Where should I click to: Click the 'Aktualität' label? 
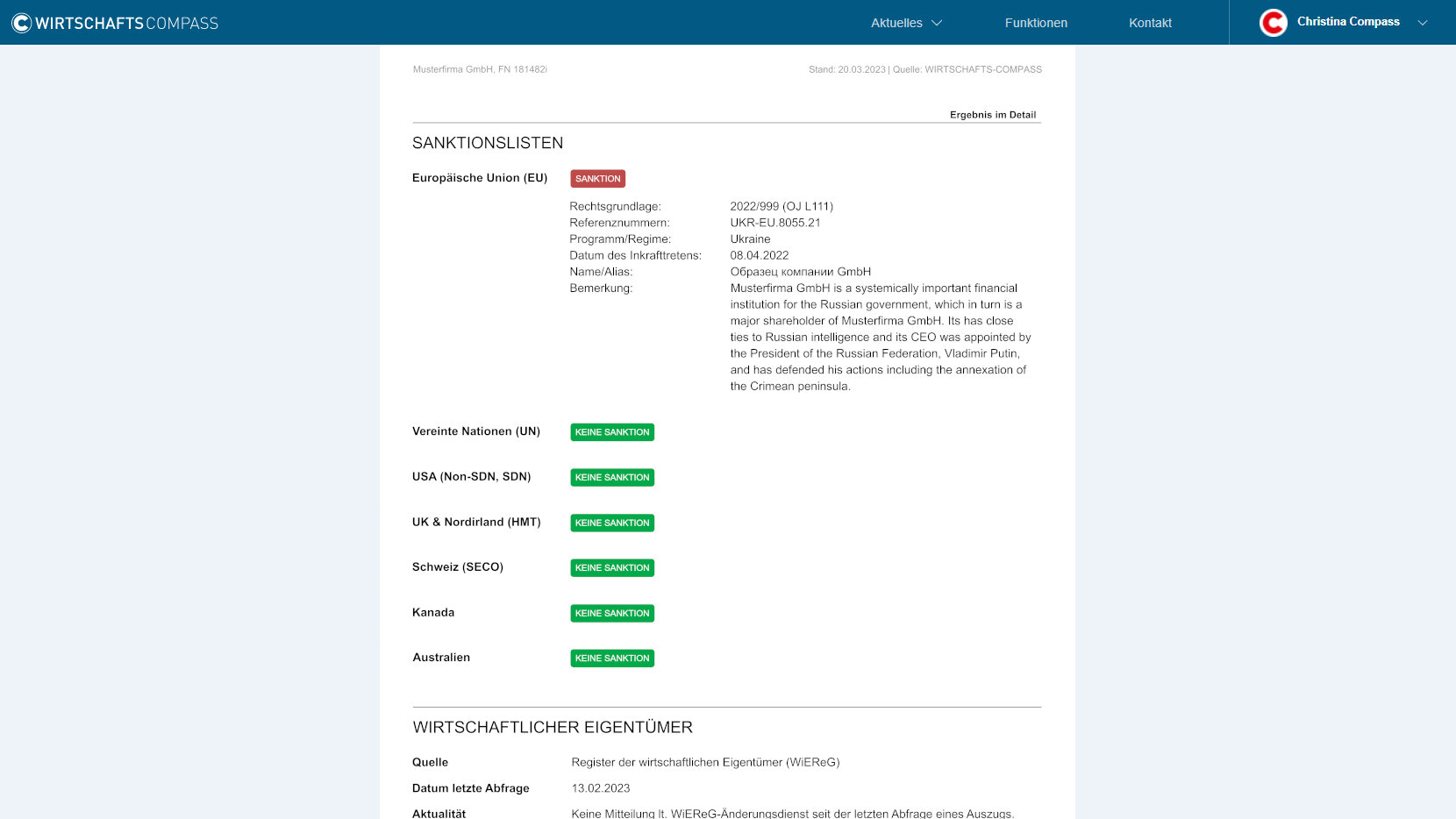click(439, 813)
